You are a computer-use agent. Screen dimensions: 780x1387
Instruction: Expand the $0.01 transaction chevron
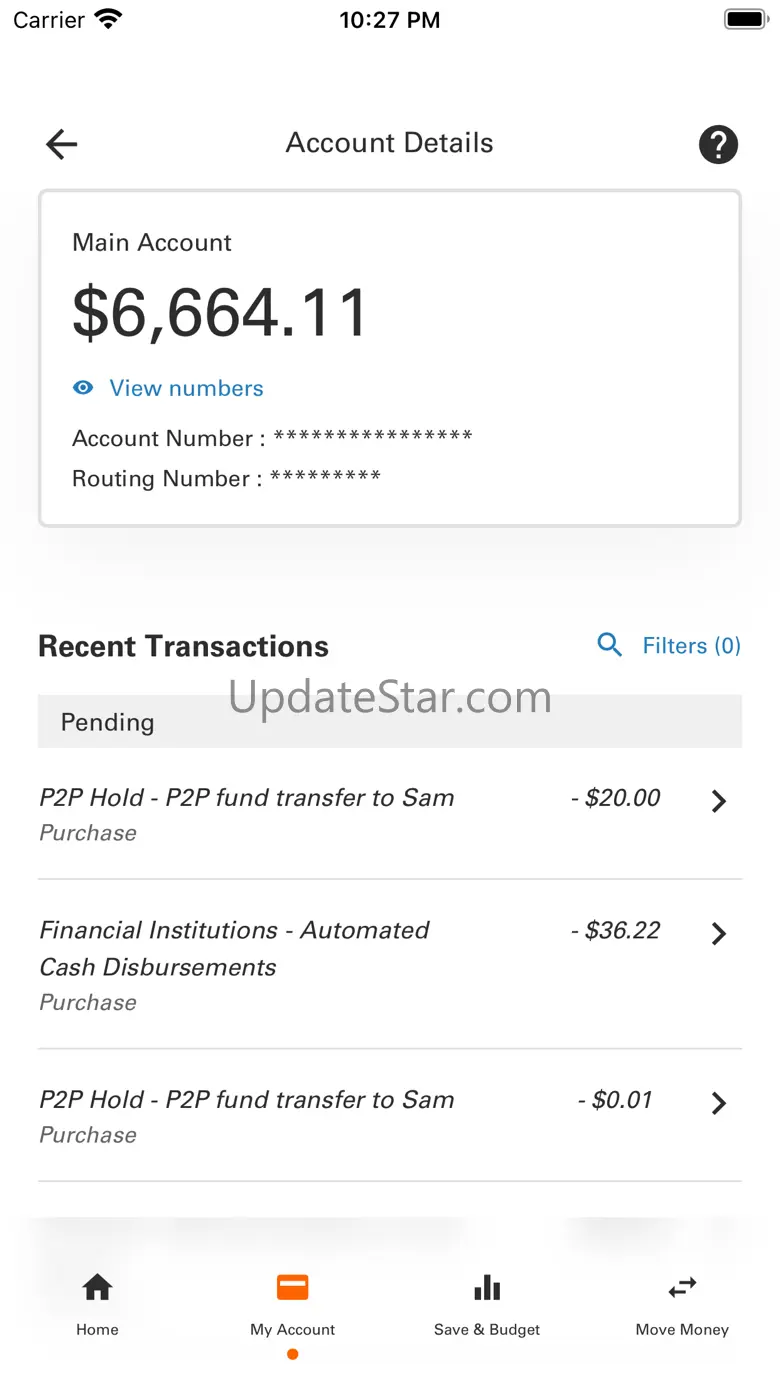click(718, 1103)
